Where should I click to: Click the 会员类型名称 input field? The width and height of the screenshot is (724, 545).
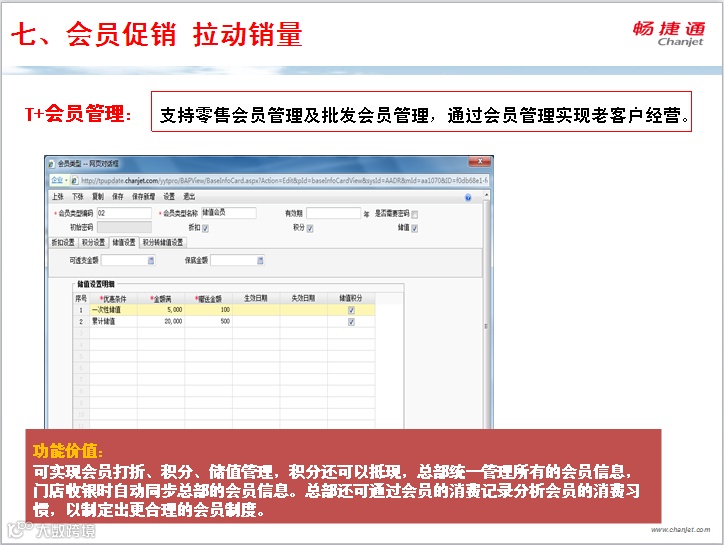pyautogui.click(x=229, y=212)
